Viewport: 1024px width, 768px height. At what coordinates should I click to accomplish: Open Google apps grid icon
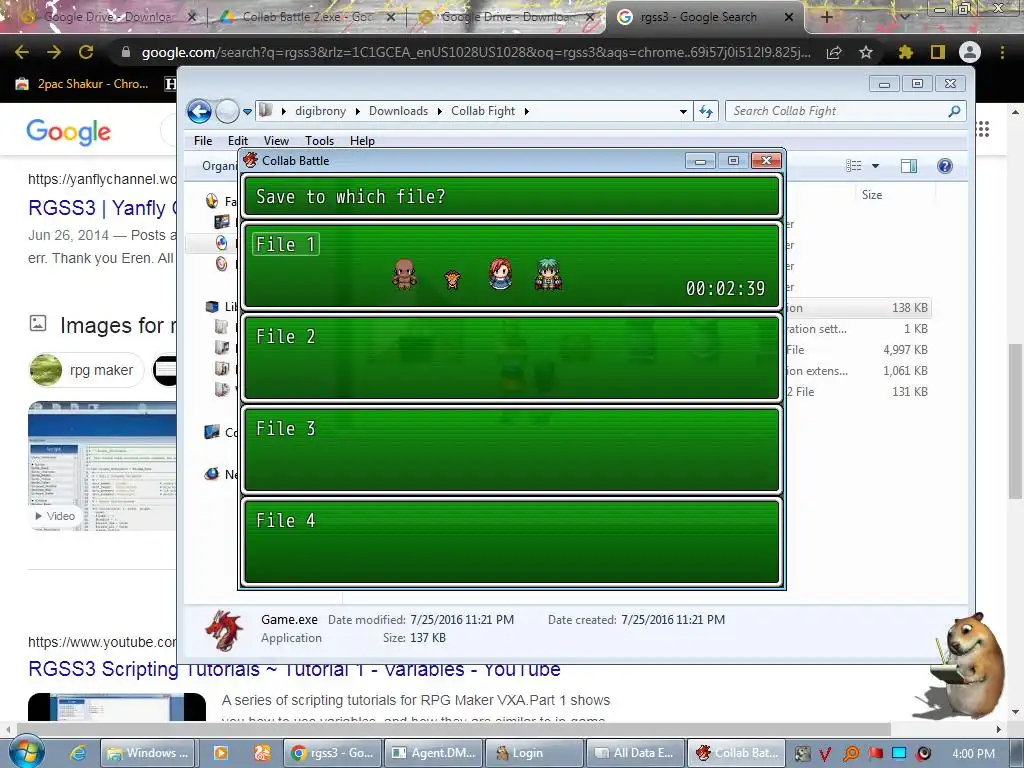[x=983, y=129]
